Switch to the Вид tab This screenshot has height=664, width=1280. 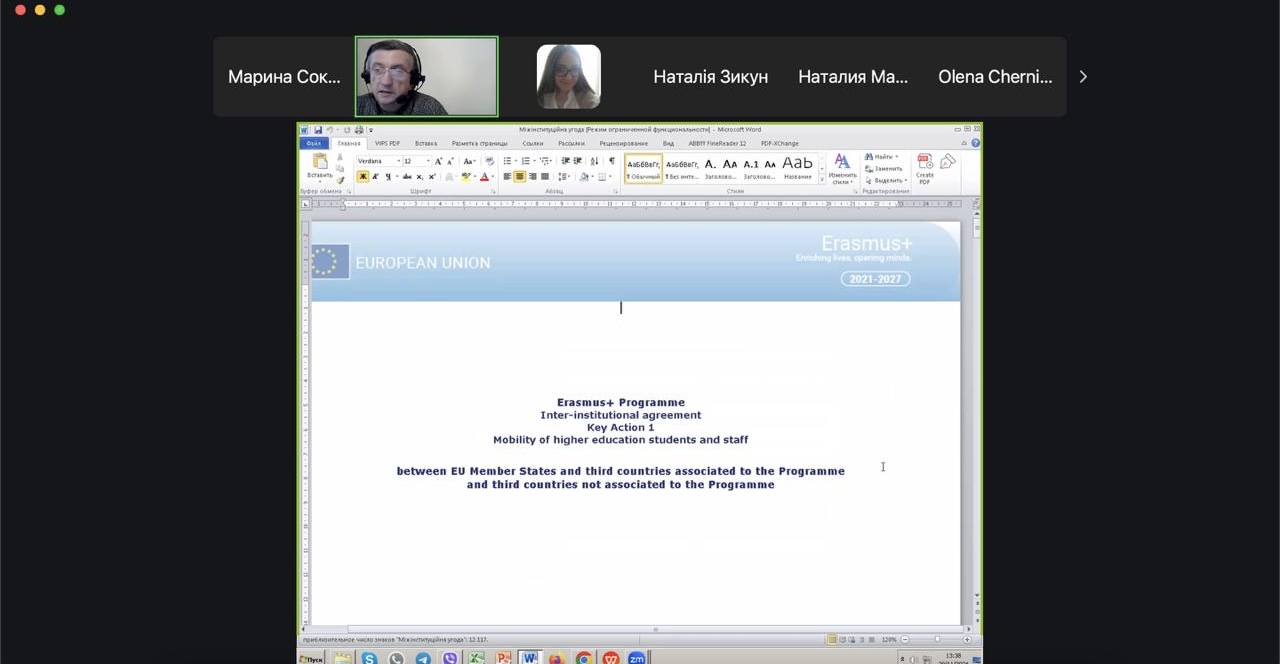(x=668, y=143)
